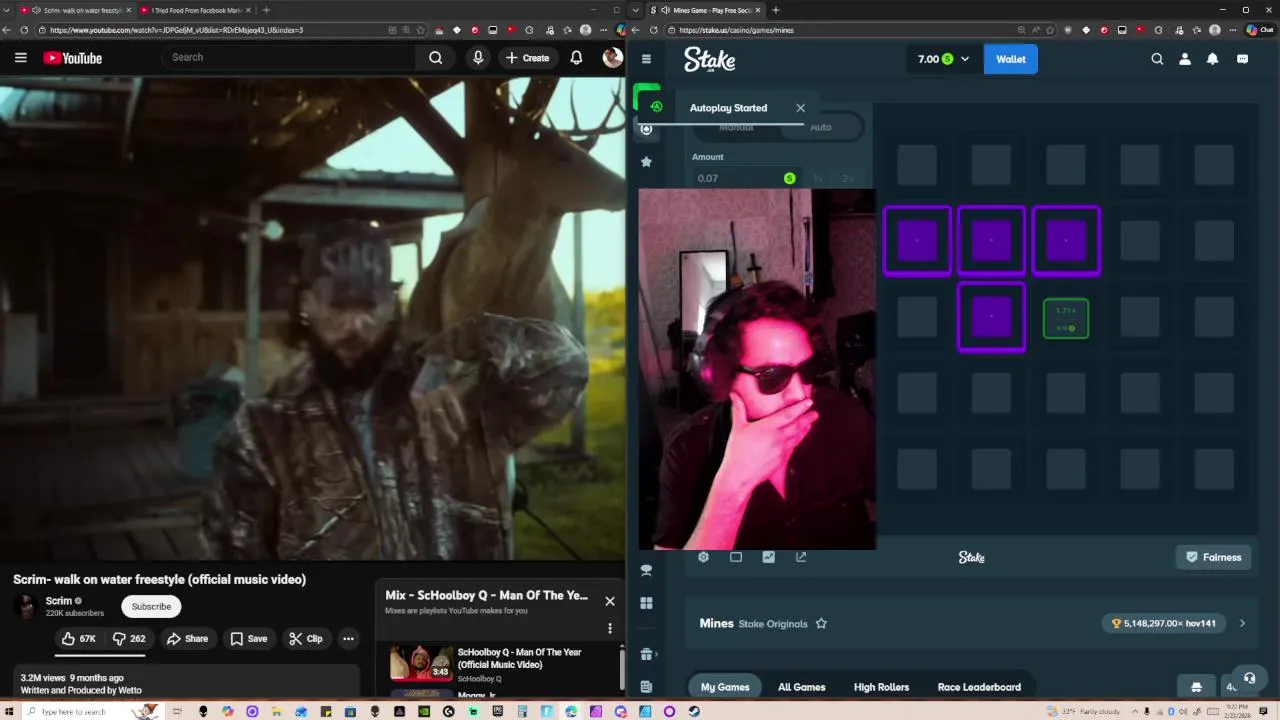Open the sportsbook icon in Stake sidebar
1280x720 pixels.
tap(646, 571)
